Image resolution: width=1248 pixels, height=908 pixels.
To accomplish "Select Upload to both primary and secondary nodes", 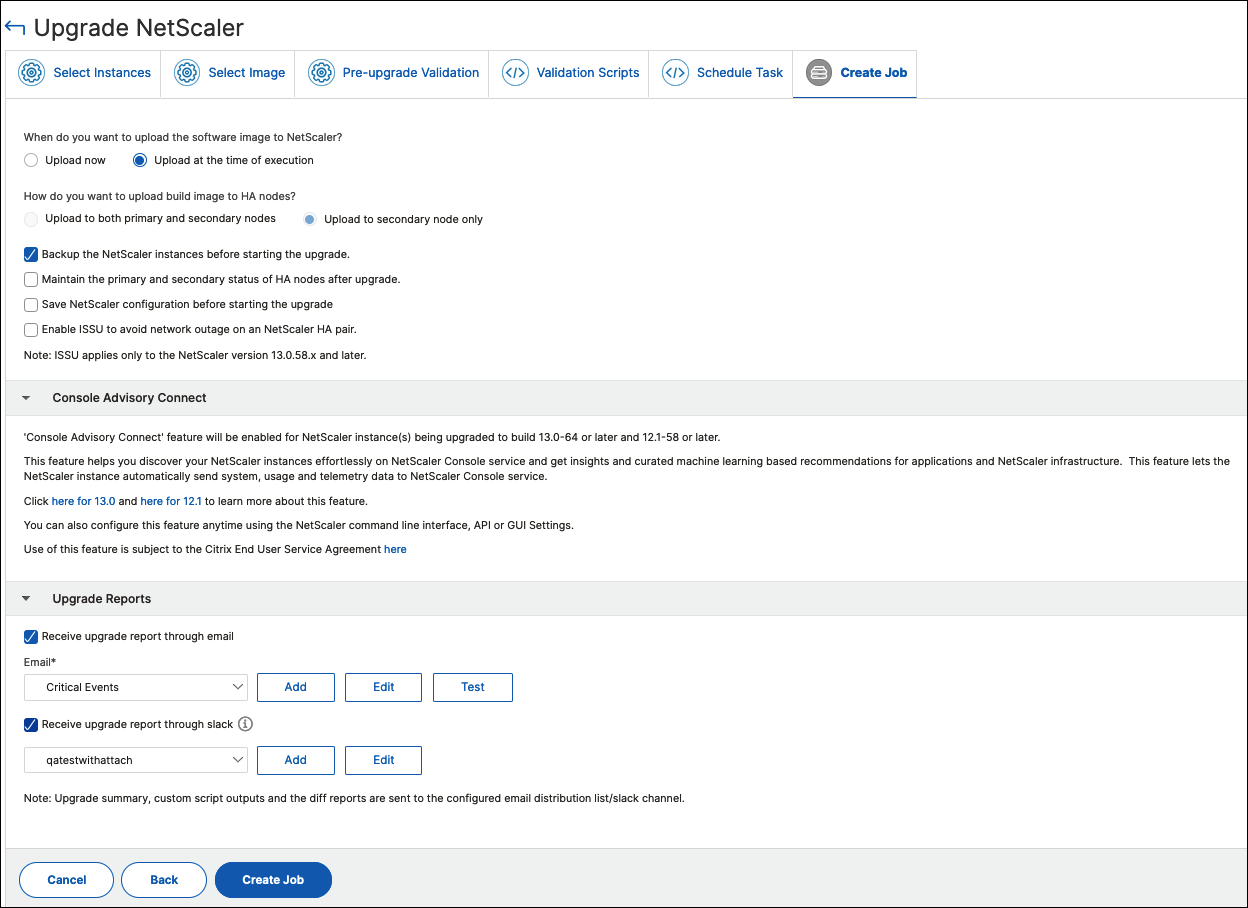I will (x=31, y=218).
